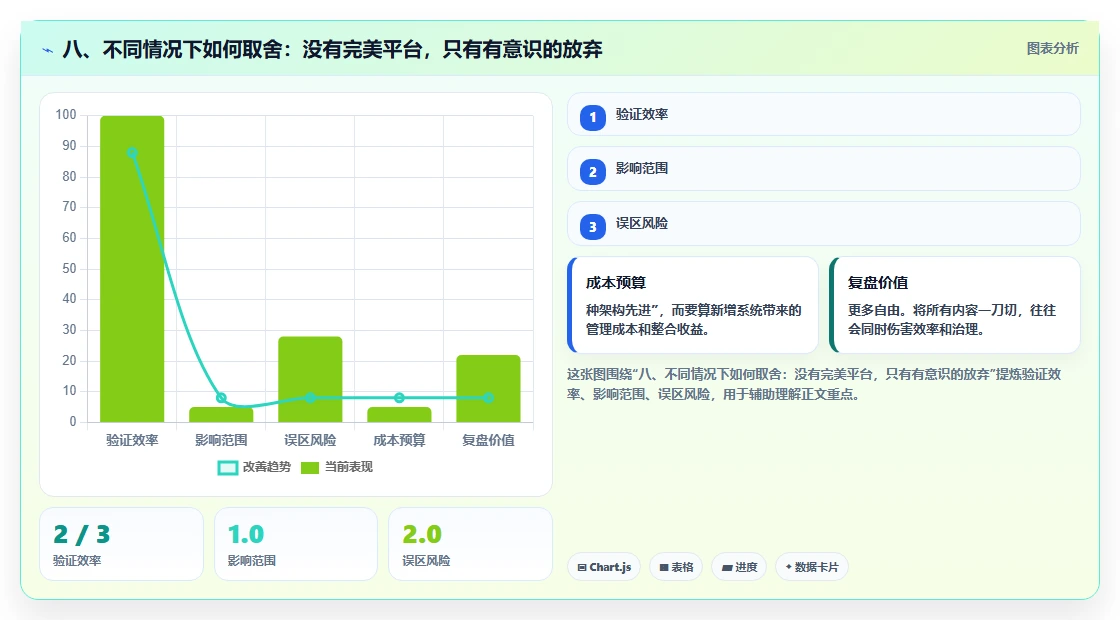Click the 误区风险 x-axis label
Image resolution: width=1120 pixels, height=620 pixels.
310,441
